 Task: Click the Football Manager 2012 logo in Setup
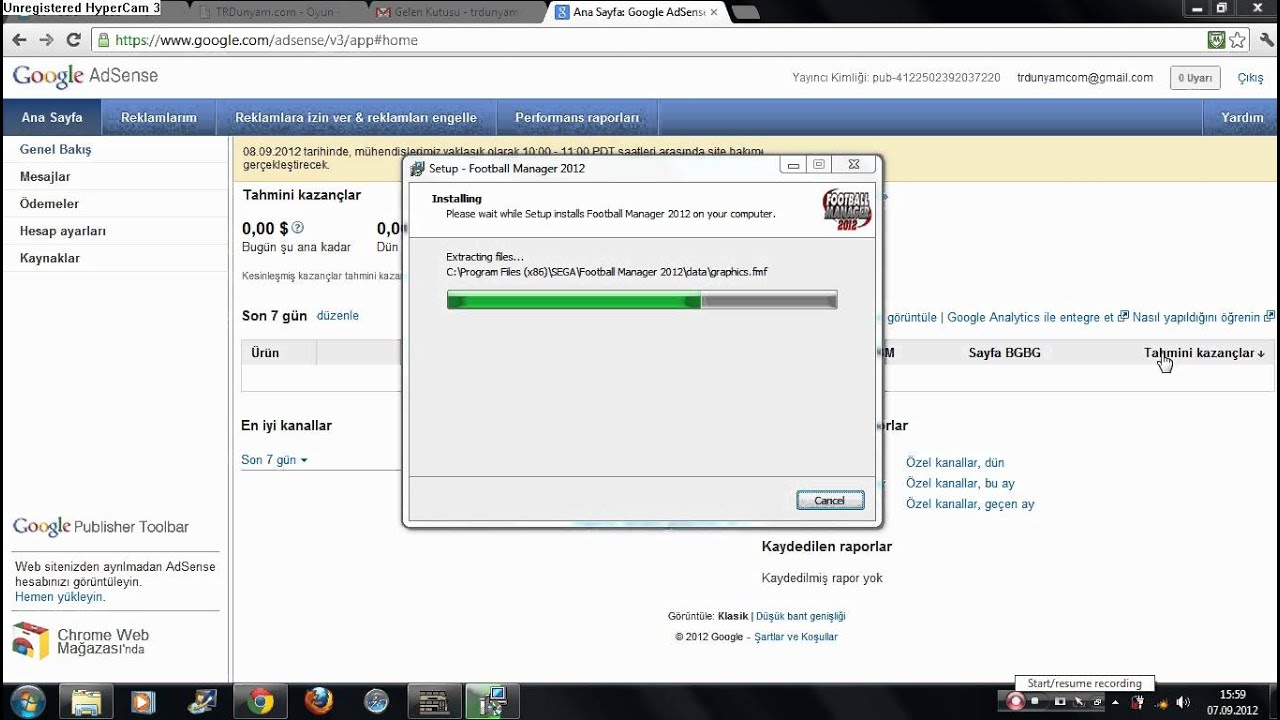coord(847,209)
